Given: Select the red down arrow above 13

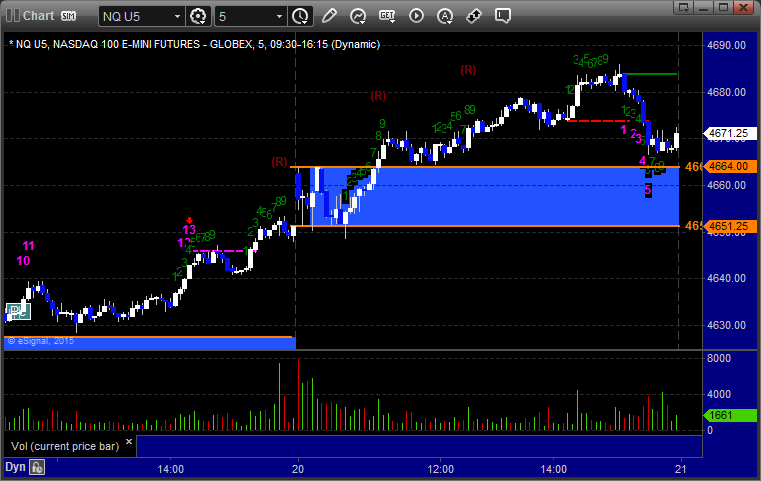Looking at the screenshot, I should click(x=189, y=220).
